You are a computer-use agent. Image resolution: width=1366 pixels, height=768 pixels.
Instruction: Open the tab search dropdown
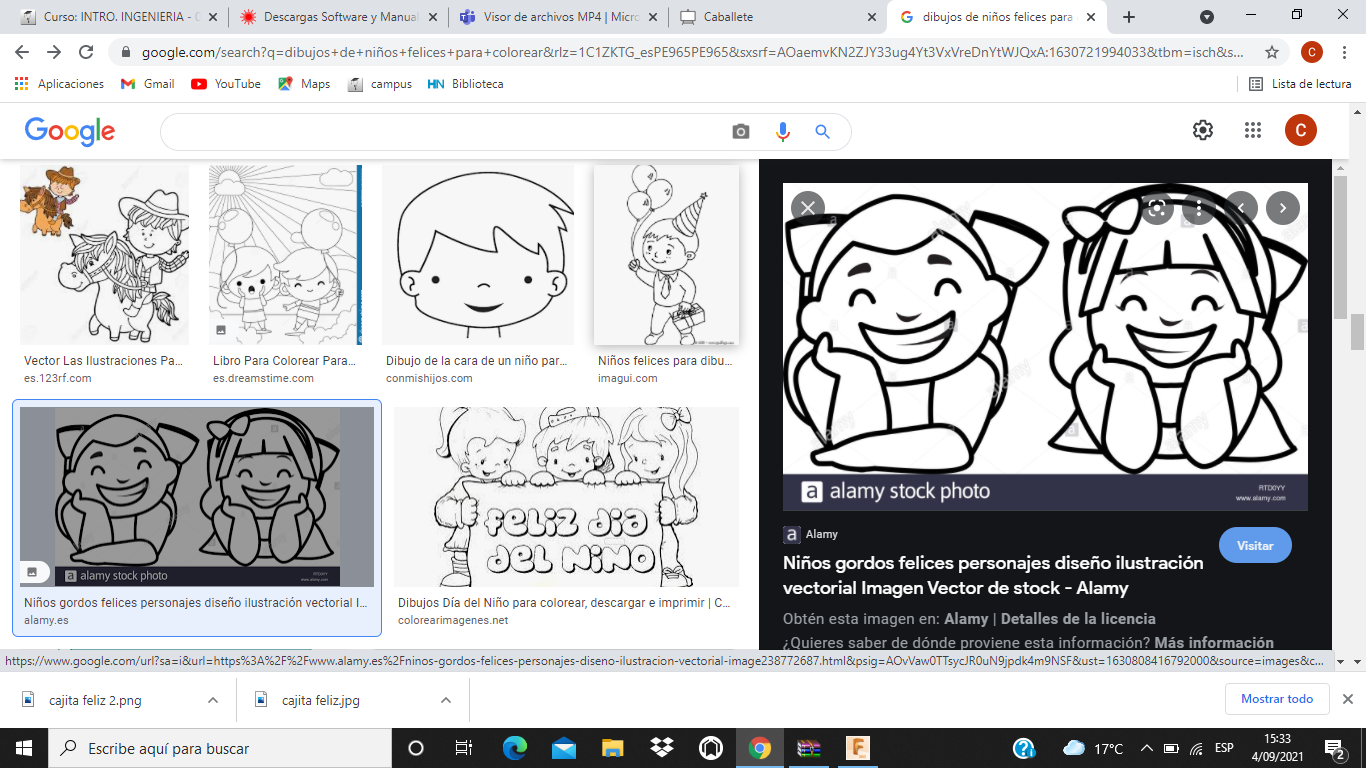click(1207, 17)
